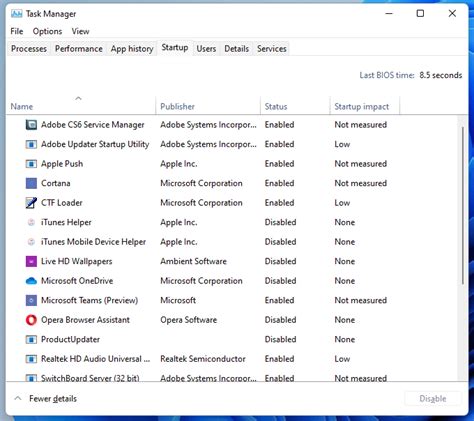Select the CTF Loader entry name

[x=62, y=203]
